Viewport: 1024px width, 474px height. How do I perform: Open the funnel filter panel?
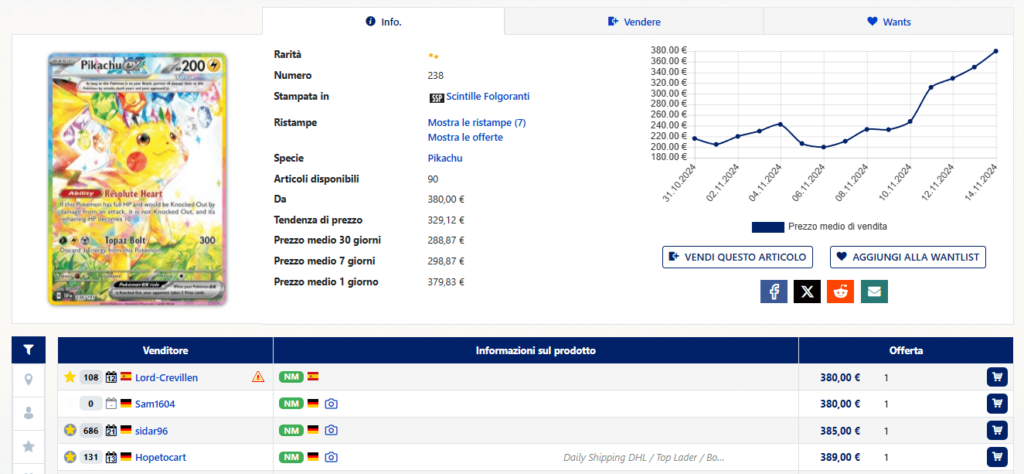[x=29, y=350]
